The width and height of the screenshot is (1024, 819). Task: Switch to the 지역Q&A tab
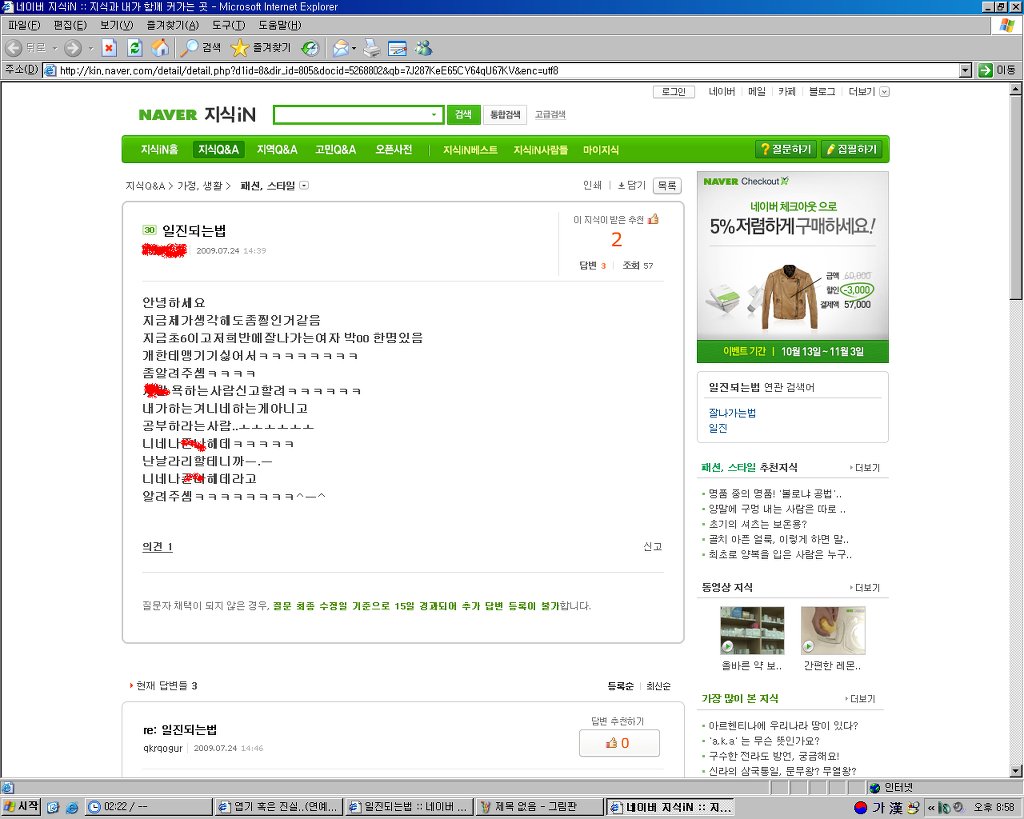point(277,150)
